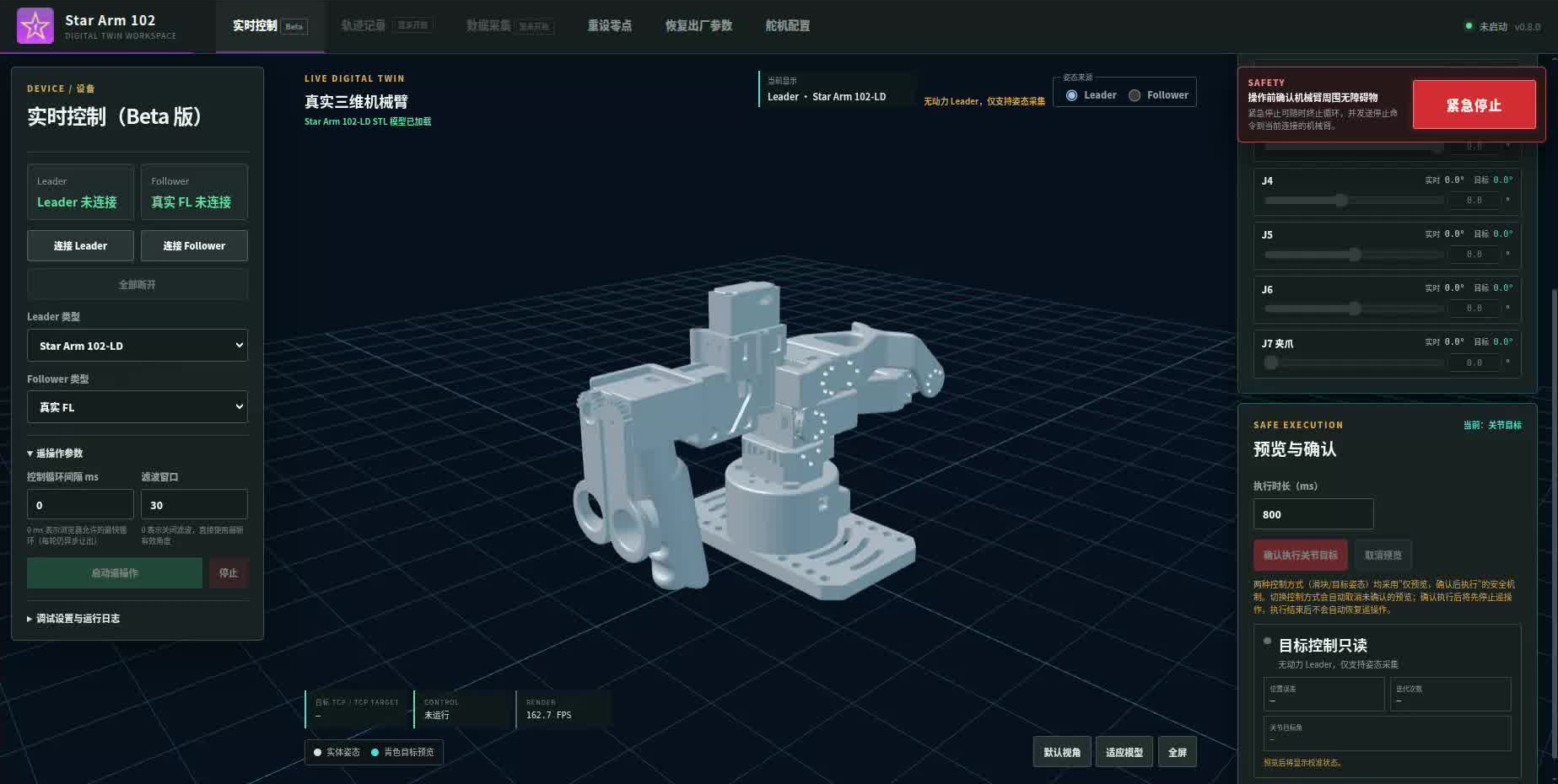This screenshot has height=784, width=1558.
Task: Click the J6 joint slider handle
Action: [1355, 309]
